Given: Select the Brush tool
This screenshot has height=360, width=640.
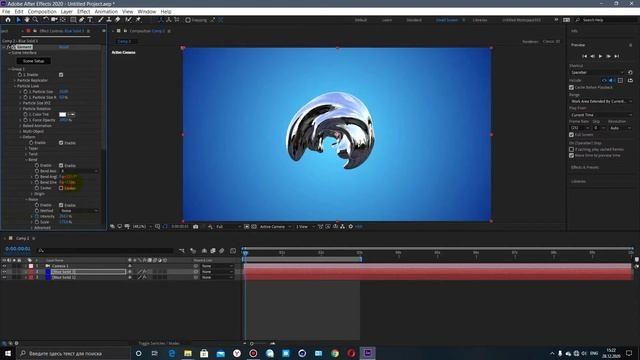Looking at the screenshot, I should tap(100, 20).
